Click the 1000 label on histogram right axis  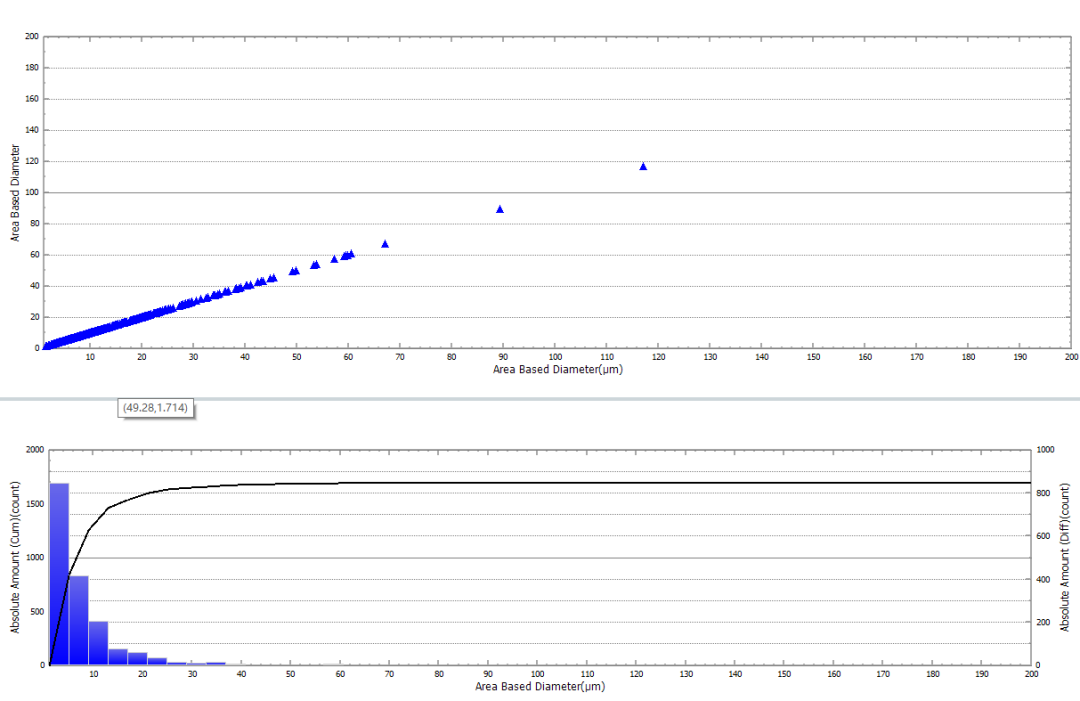click(x=1048, y=451)
